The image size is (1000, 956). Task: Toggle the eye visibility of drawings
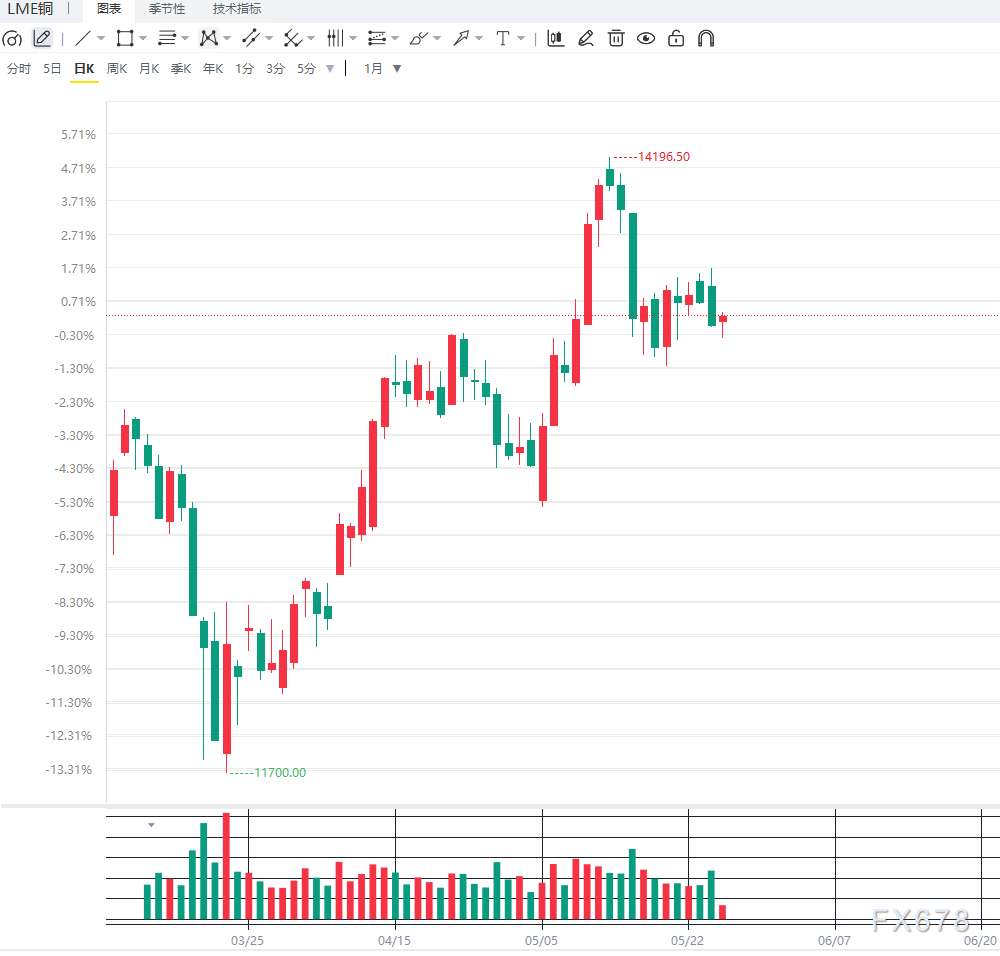click(x=646, y=38)
